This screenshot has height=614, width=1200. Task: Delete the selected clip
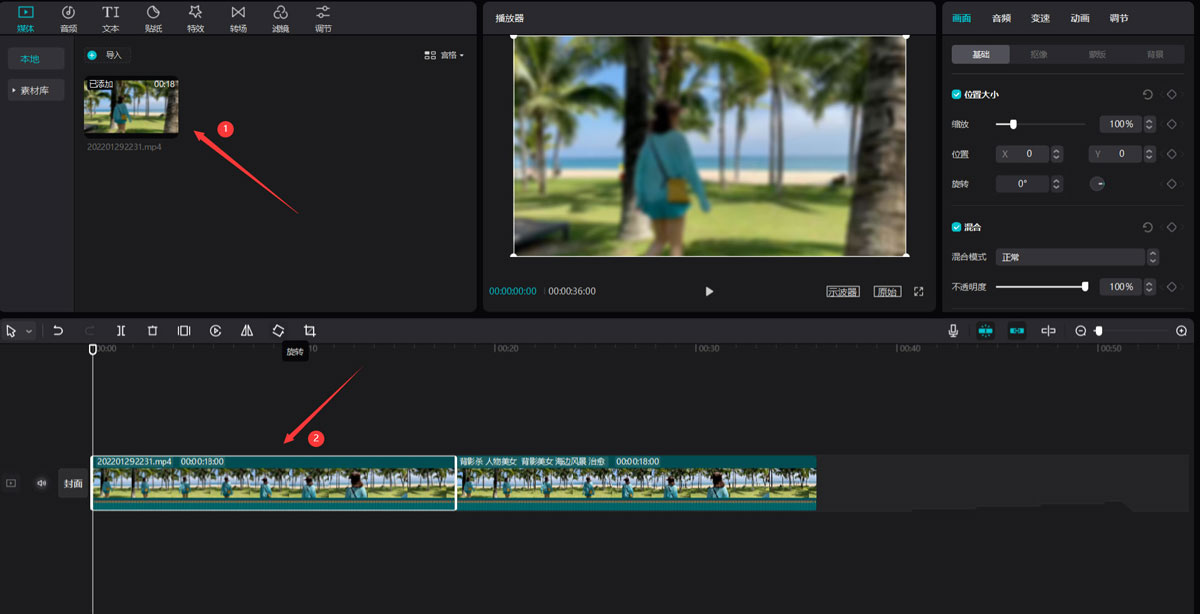click(x=152, y=331)
